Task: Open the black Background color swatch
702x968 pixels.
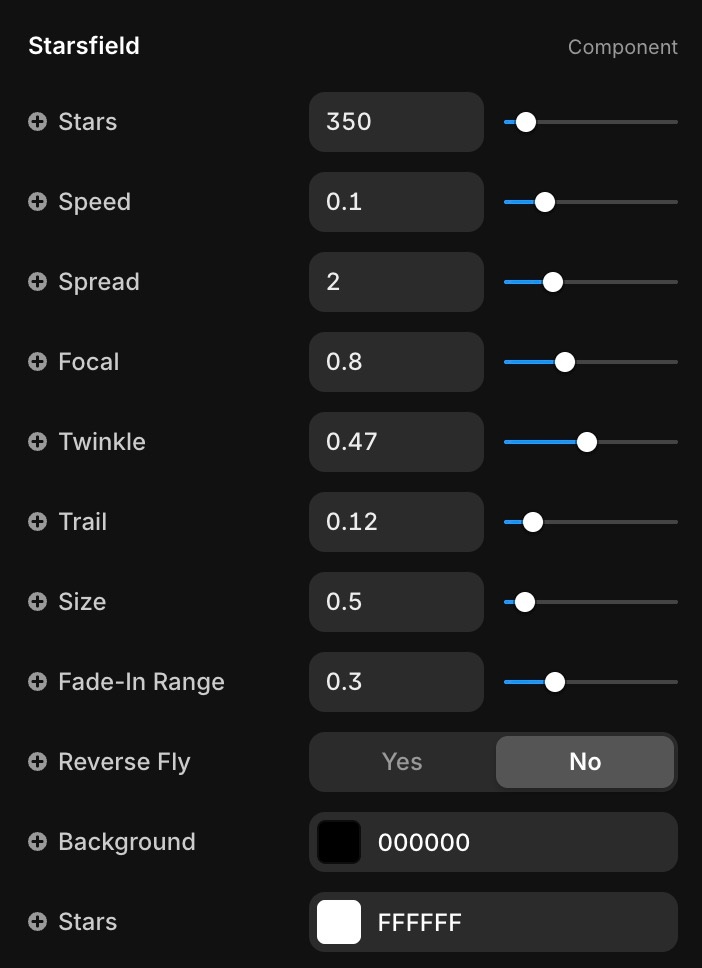Action: pos(339,842)
